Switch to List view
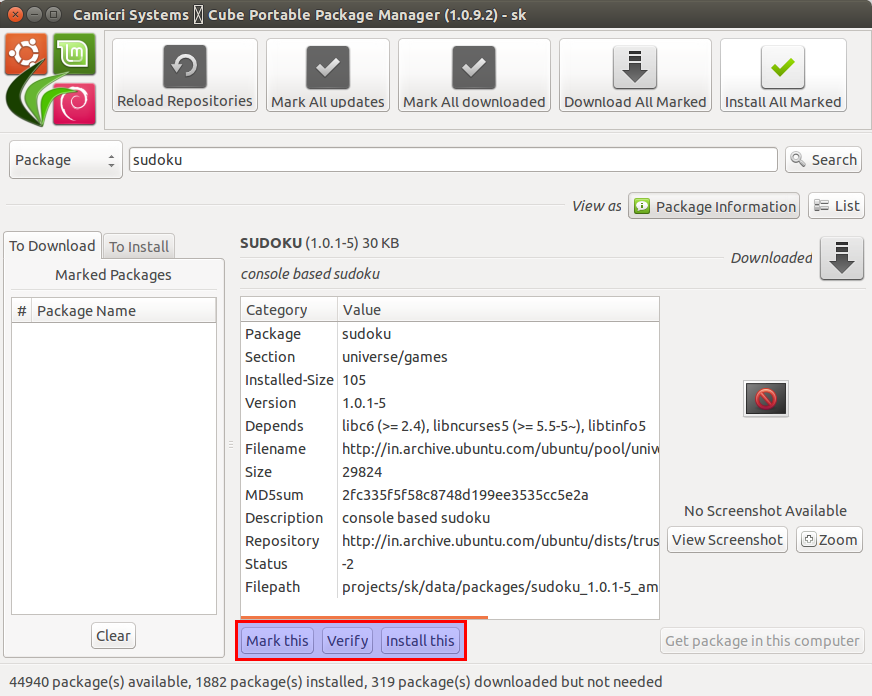Screen dimensions: 872x696 tap(836, 206)
